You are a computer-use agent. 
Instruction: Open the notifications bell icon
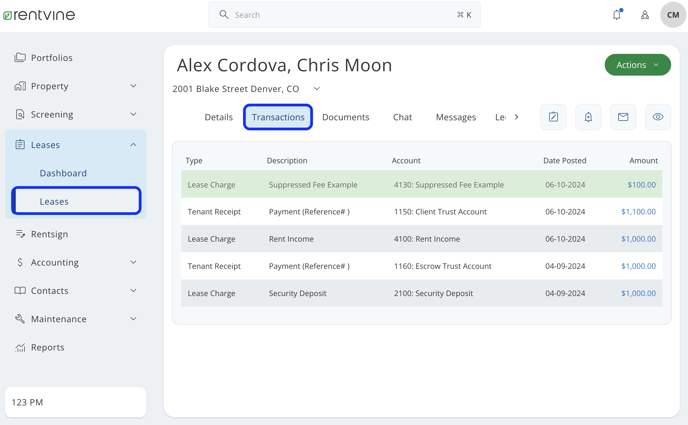pyautogui.click(x=617, y=14)
